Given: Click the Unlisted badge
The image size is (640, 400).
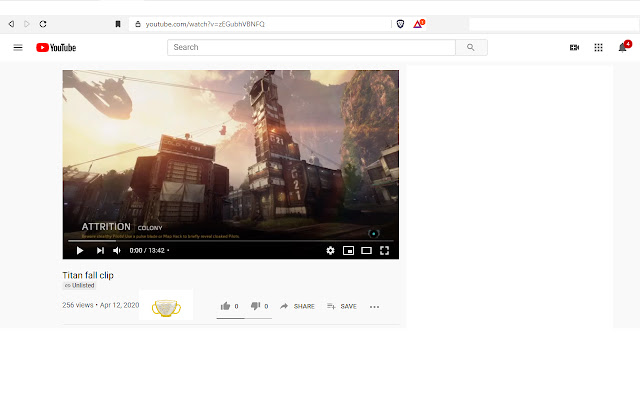Looking at the screenshot, I should coord(79,285).
